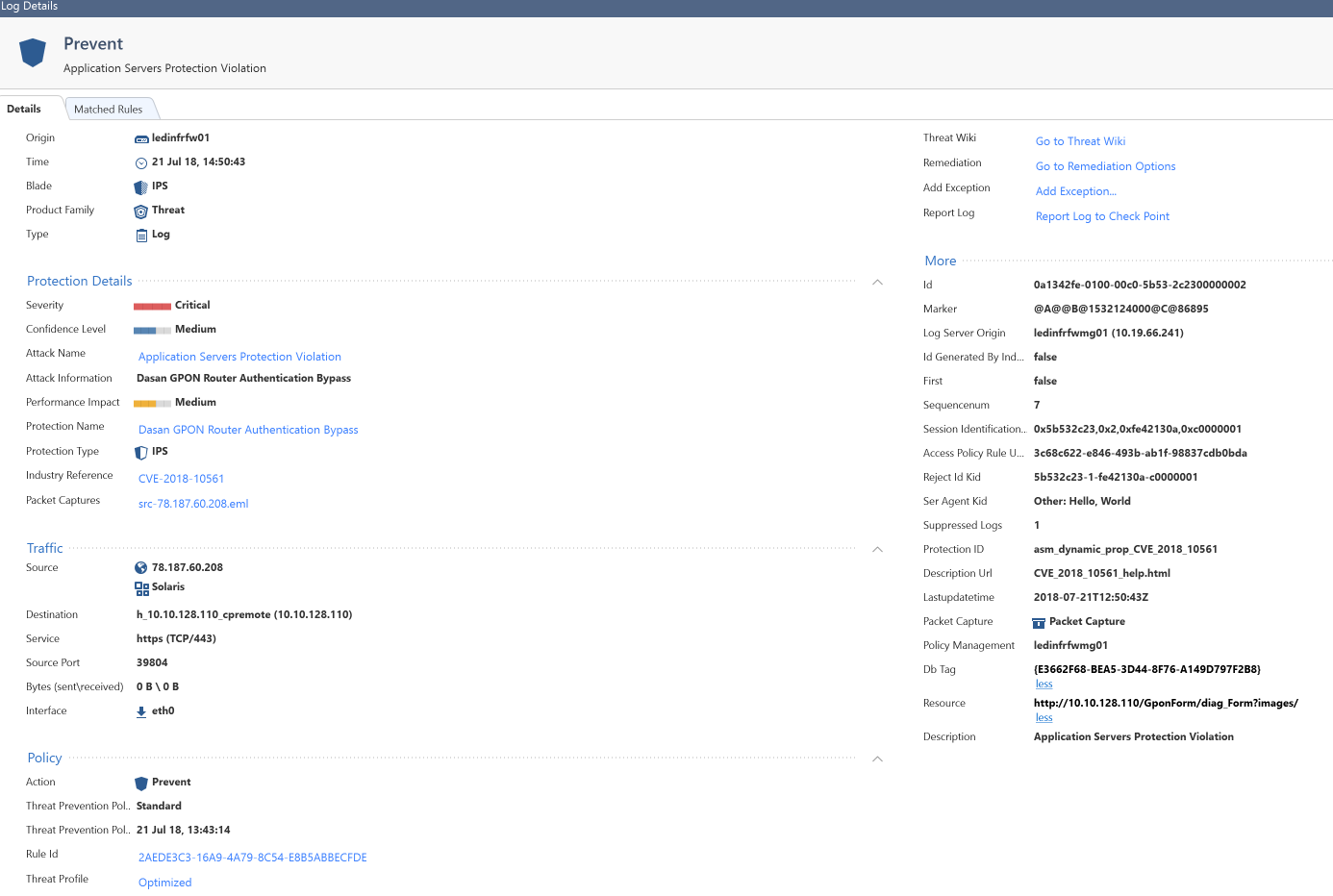Click the Log Details window title
1333x896 pixels.
[29, 7]
